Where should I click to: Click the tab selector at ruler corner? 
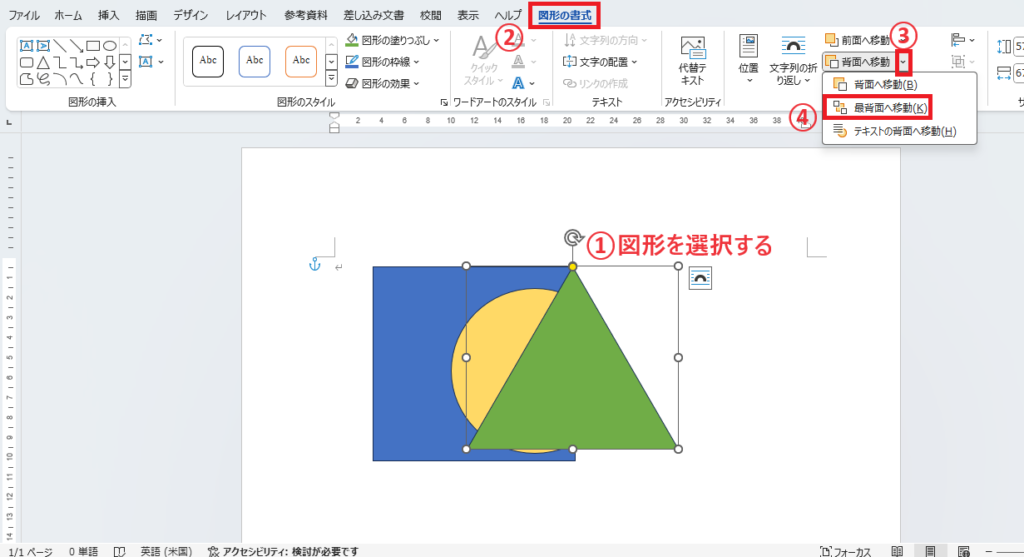(x=9, y=122)
